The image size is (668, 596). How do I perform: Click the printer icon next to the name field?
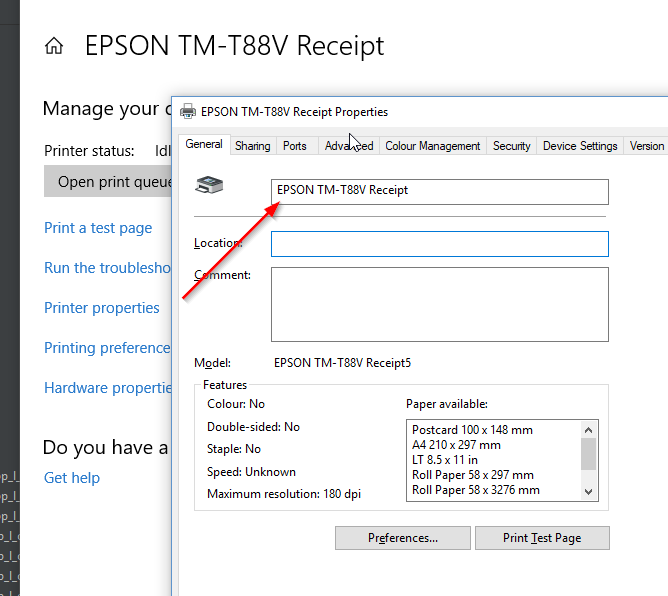(209, 185)
